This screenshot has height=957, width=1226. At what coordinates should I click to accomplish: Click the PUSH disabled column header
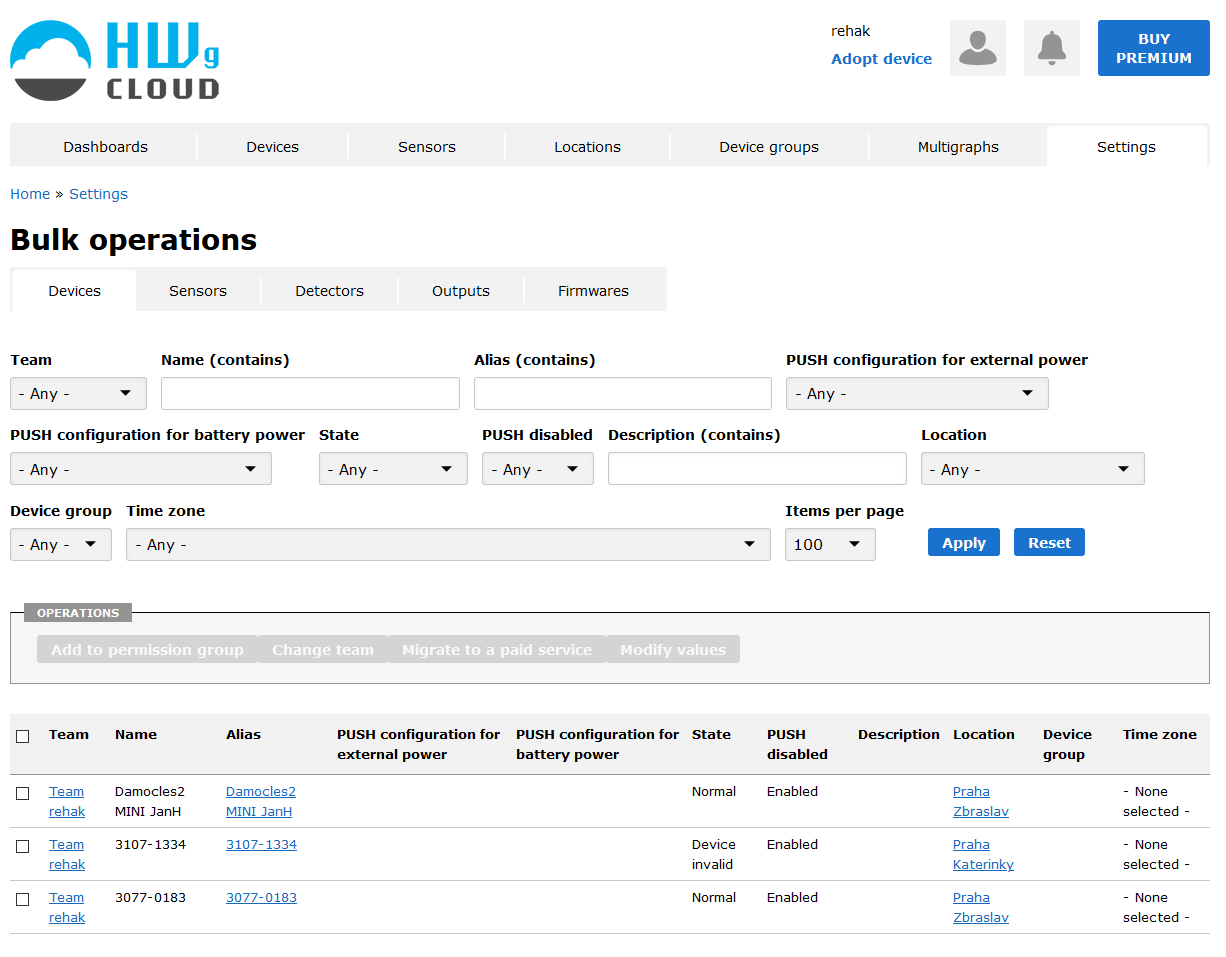click(797, 745)
